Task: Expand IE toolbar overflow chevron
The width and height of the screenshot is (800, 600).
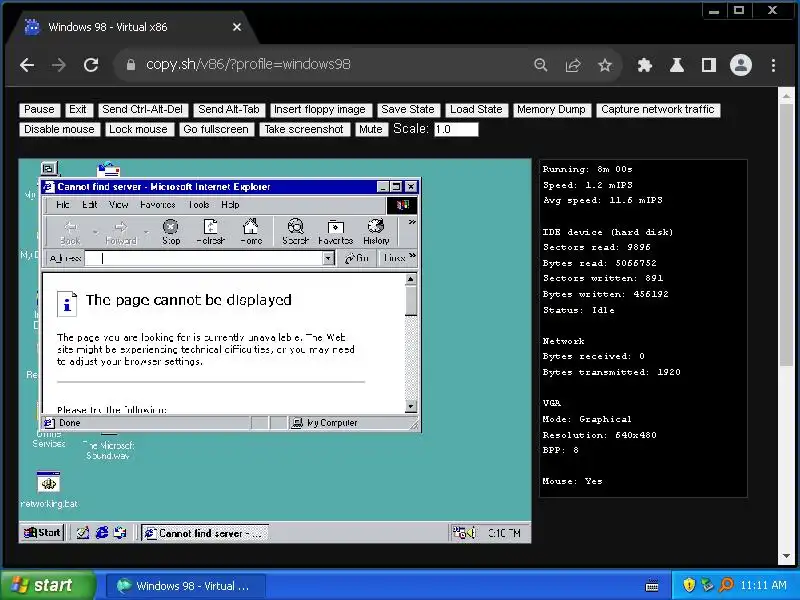Action: point(412,222)
